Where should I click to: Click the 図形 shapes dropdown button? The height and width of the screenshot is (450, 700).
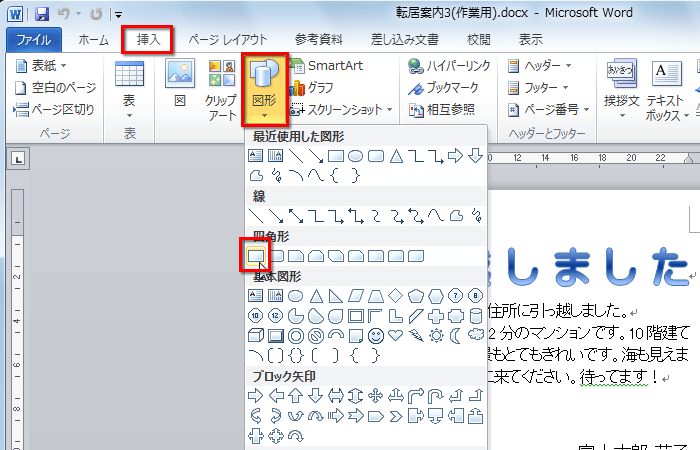[265, 89]
